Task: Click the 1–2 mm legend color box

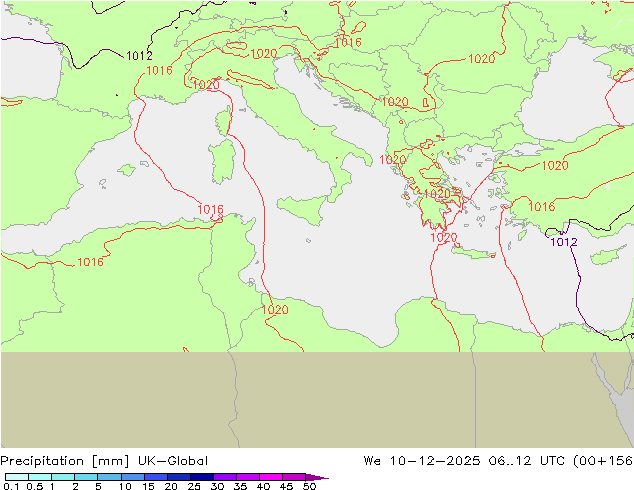Action: [x=63, y=477]
